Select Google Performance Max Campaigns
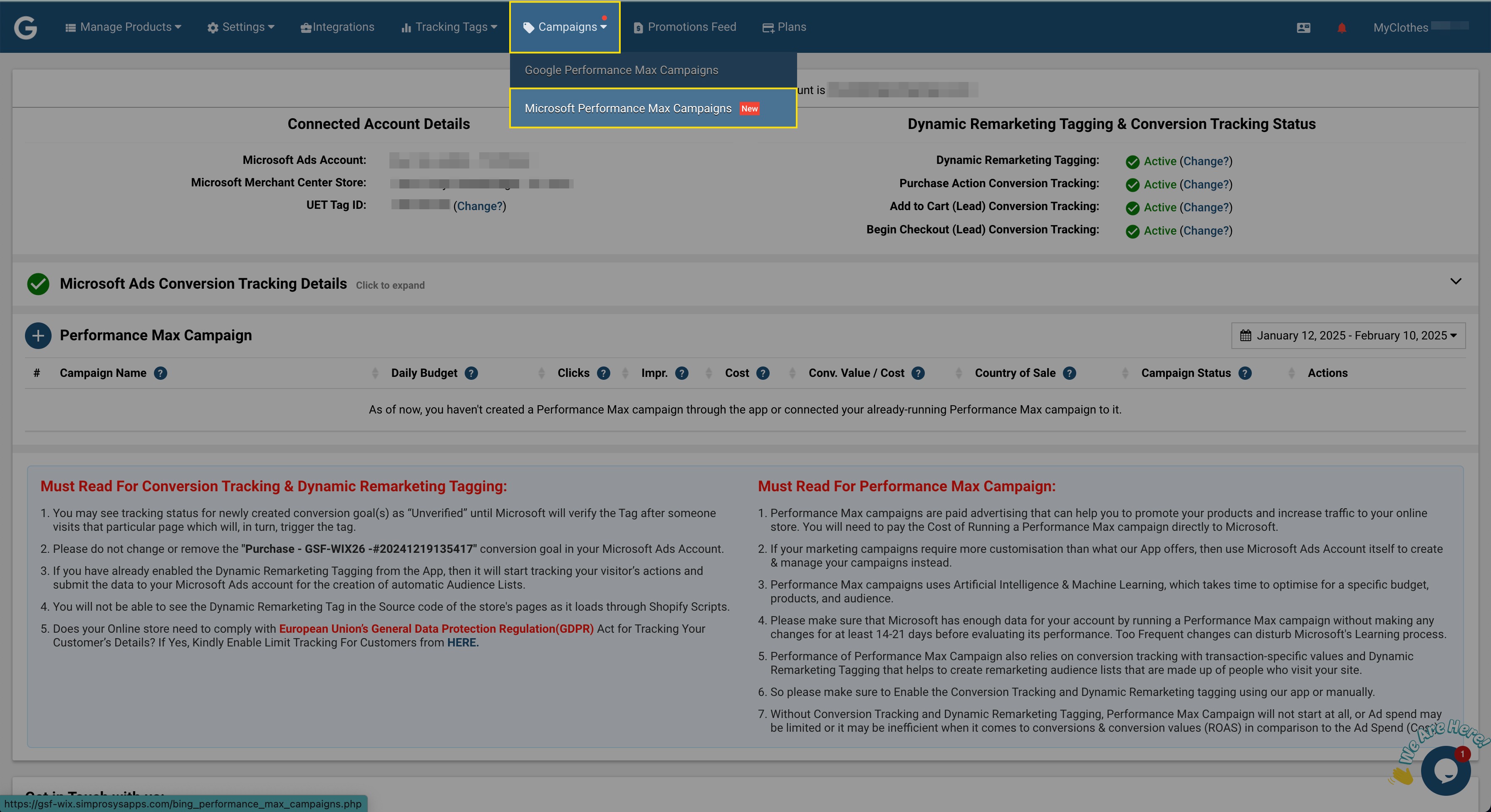The height and width of the screenshot is (812, 1491). click(x=653, y=70)
